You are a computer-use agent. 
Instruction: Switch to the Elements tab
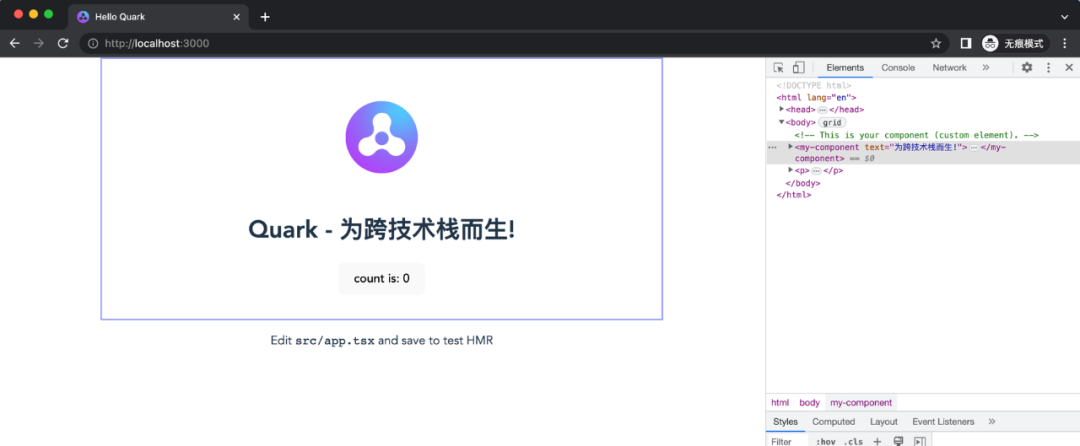click(845, 67)
